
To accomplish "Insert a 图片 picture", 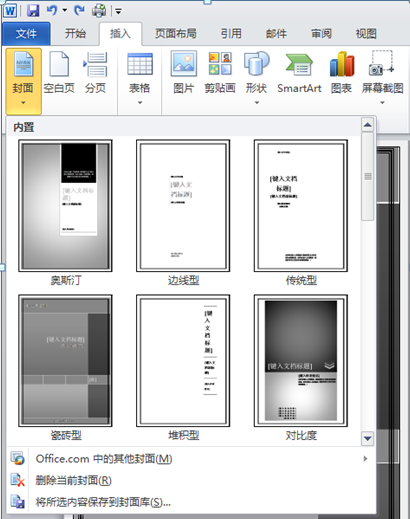I will (x=184, y=72).
